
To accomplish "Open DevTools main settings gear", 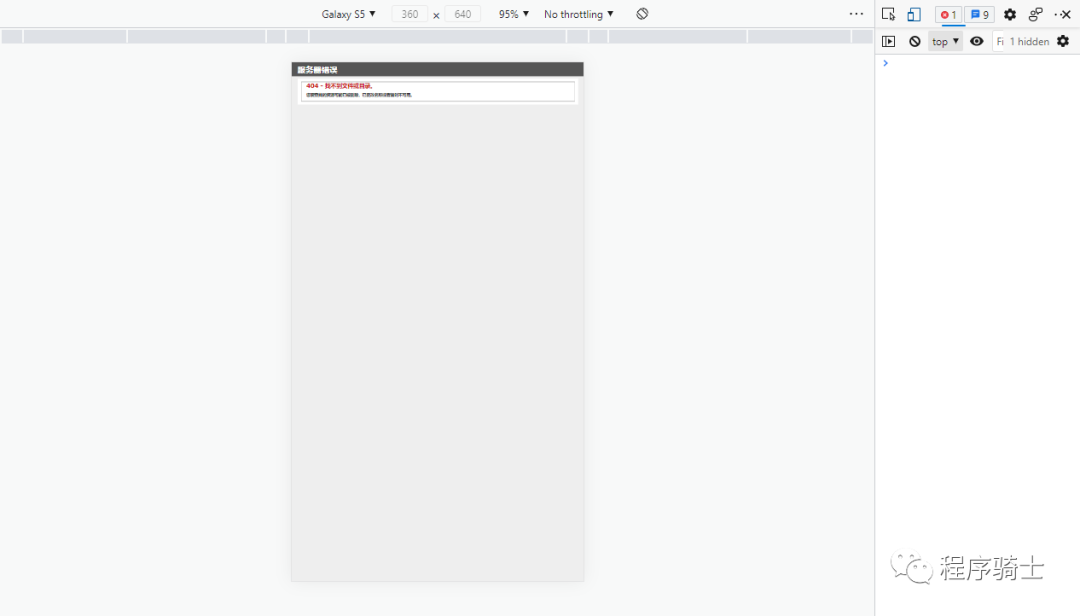I will point(1010,14).
